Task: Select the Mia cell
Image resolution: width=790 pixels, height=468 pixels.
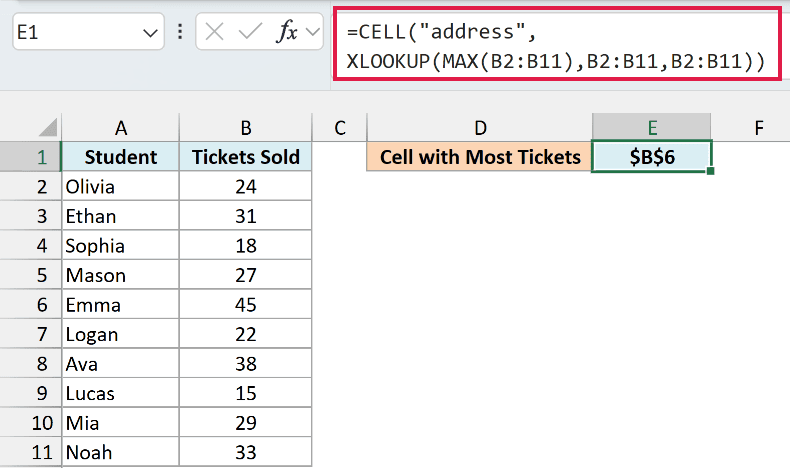Action: click(120, 423)
